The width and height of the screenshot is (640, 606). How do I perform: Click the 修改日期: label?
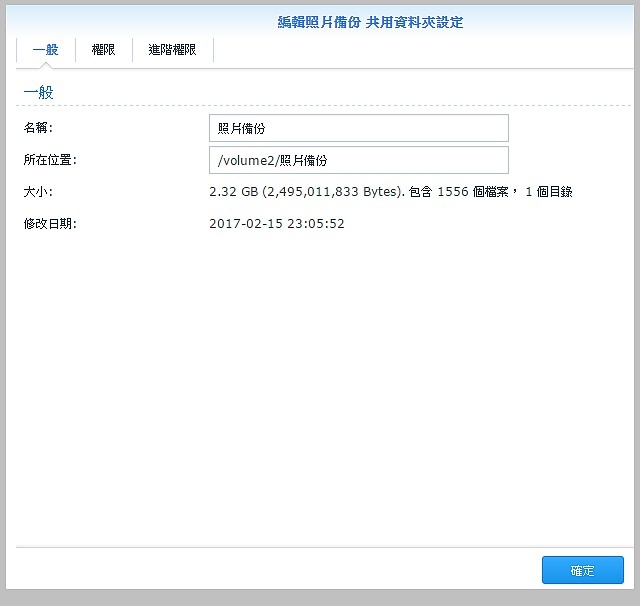(50, 224)
